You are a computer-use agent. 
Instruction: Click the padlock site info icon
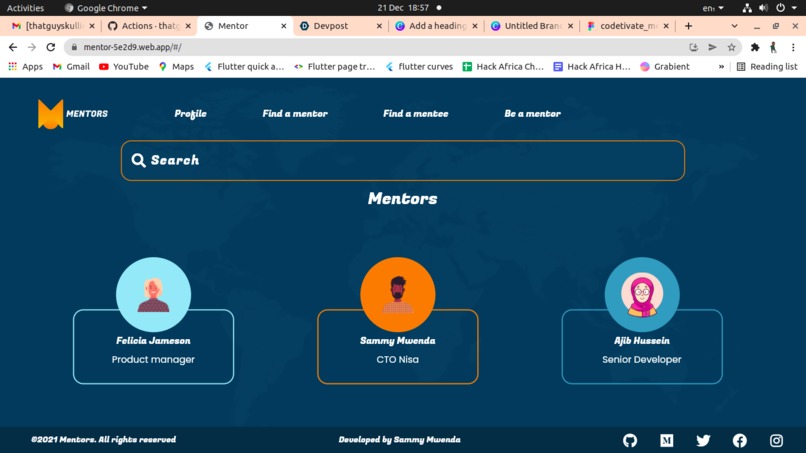click(x=75, y=47)
